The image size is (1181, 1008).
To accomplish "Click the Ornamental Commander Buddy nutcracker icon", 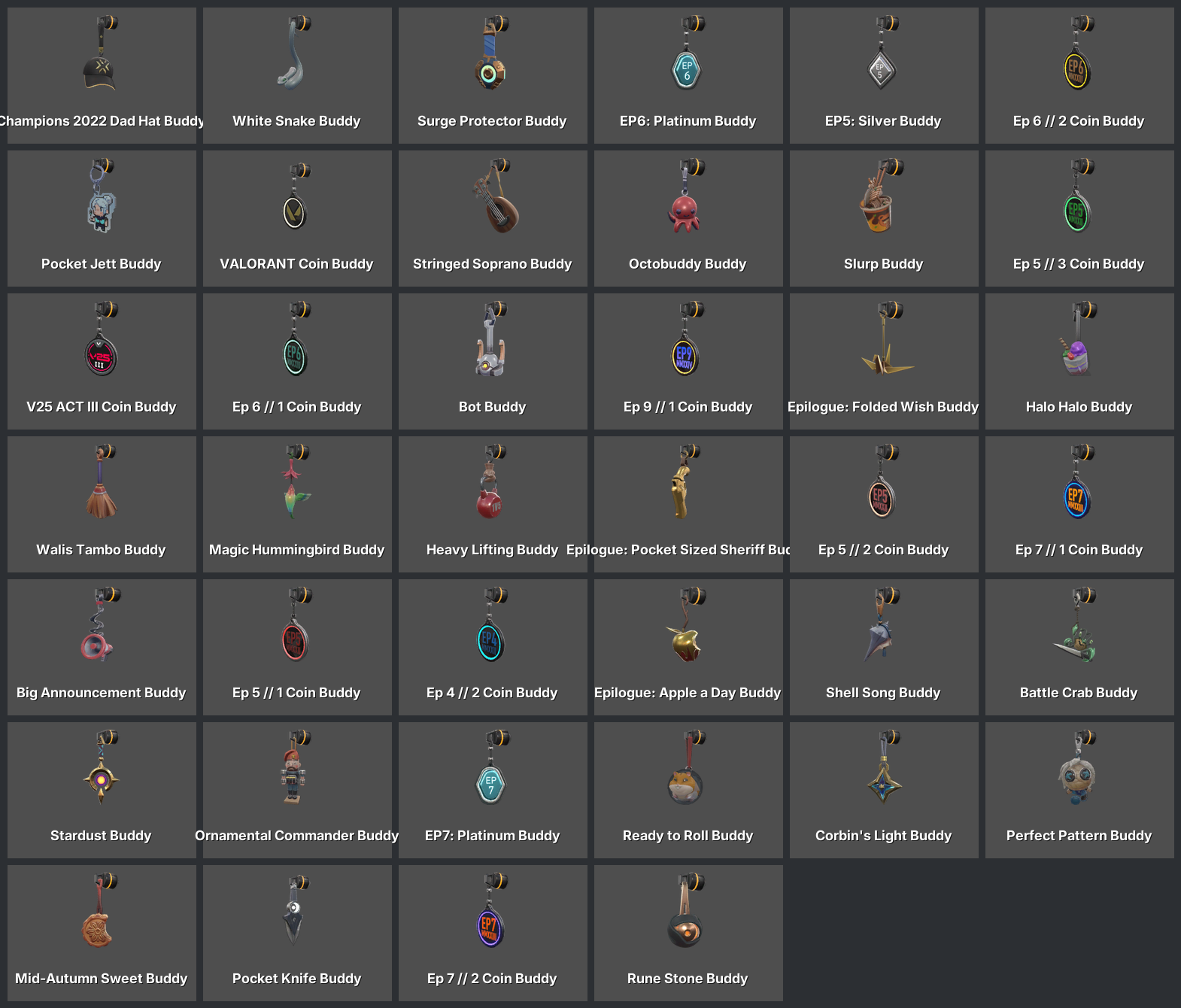I will point(296,767).
